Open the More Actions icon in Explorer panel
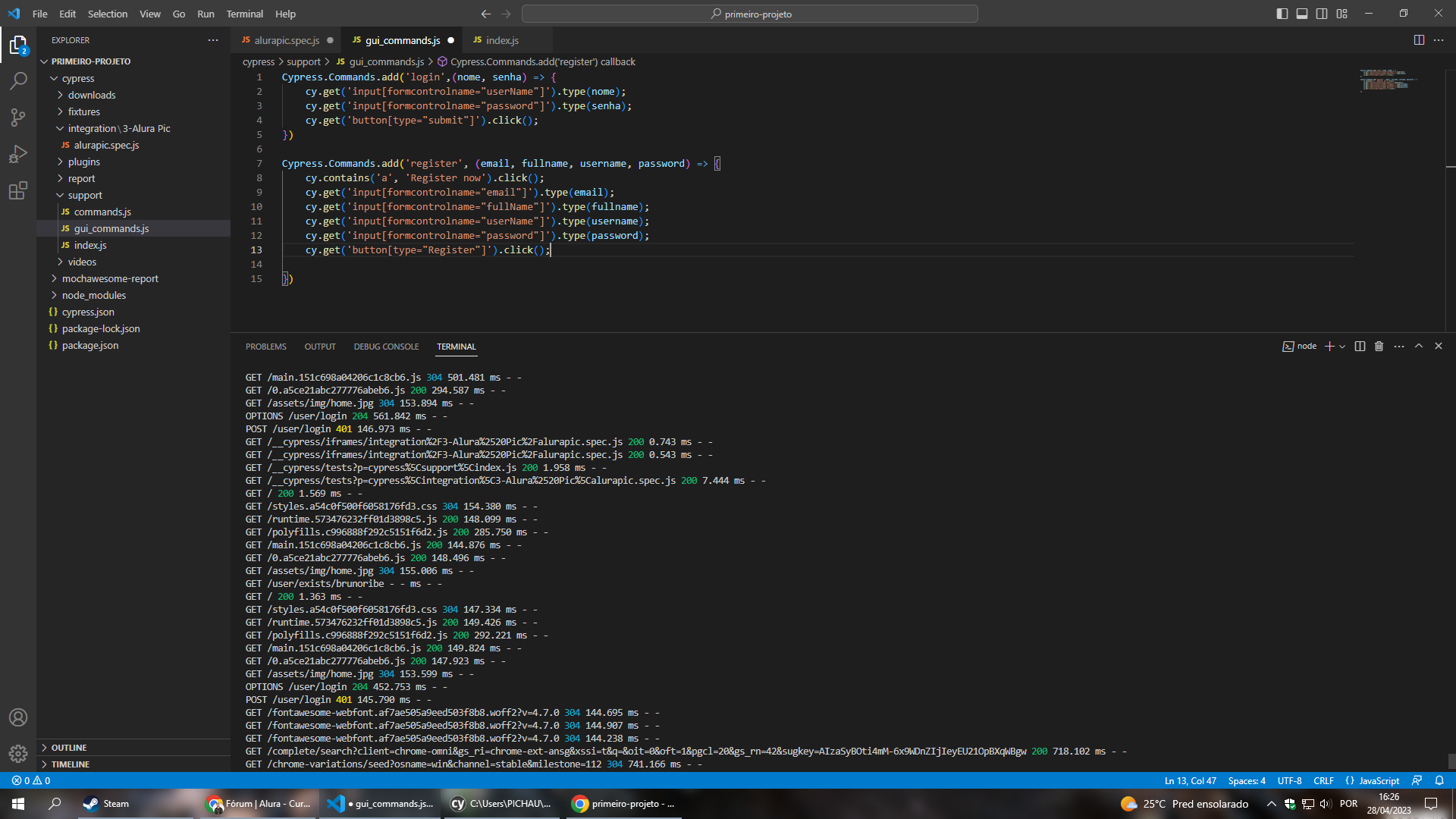Image resolution: width=1456 pixels, height=819 pixels. (x=213, y=40)
